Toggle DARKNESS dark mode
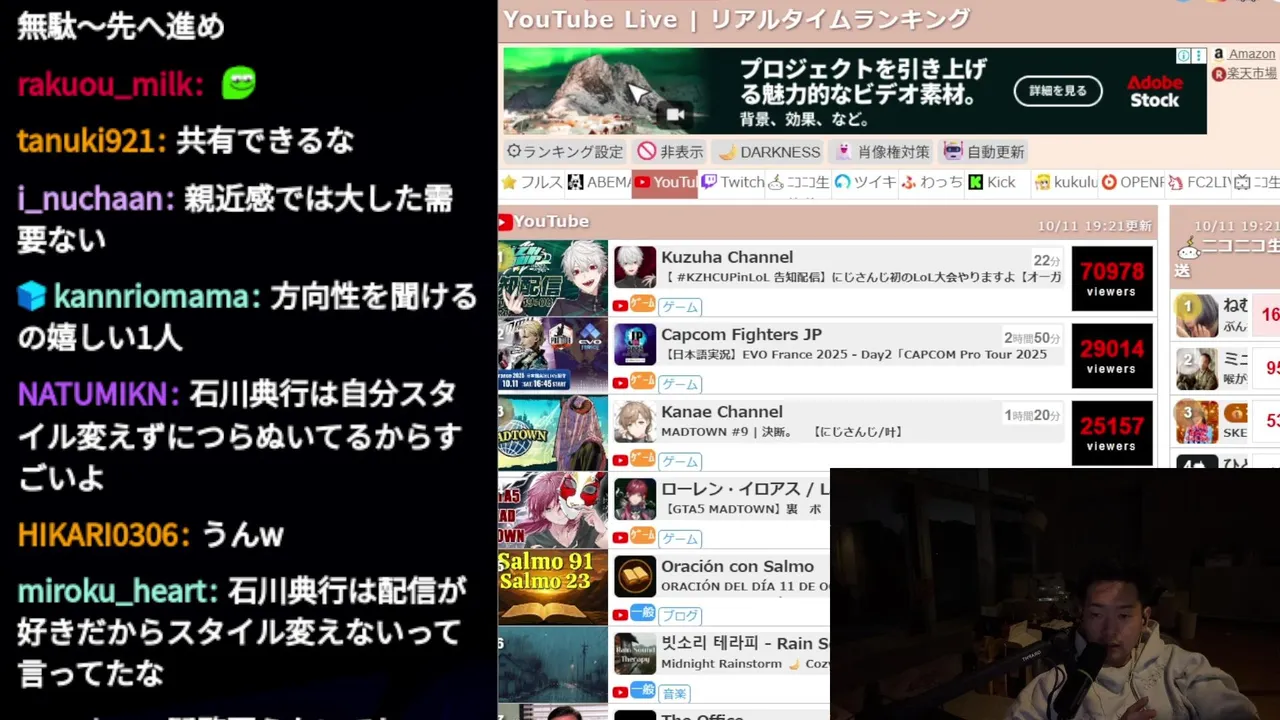Screen dimensions: 1280x720 769,152
